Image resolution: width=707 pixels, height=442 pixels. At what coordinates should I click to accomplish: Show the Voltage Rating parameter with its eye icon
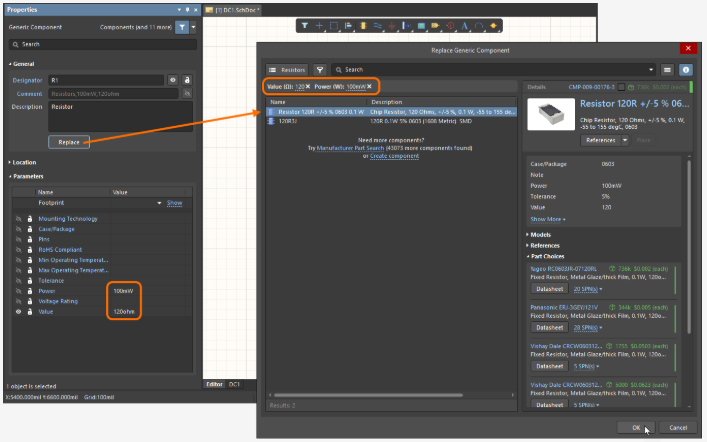tap(18, 301)
